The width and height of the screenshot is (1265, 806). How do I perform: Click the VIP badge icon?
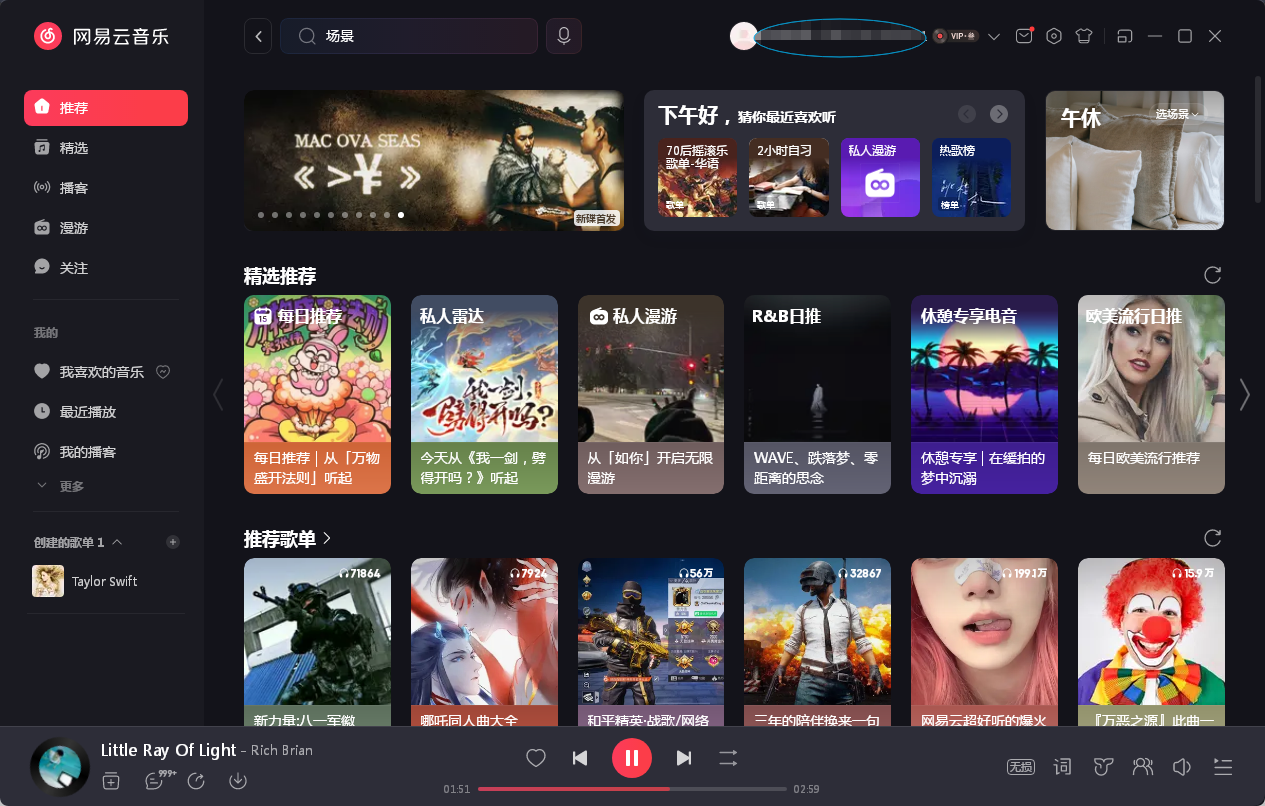click(x=955, y=36)
